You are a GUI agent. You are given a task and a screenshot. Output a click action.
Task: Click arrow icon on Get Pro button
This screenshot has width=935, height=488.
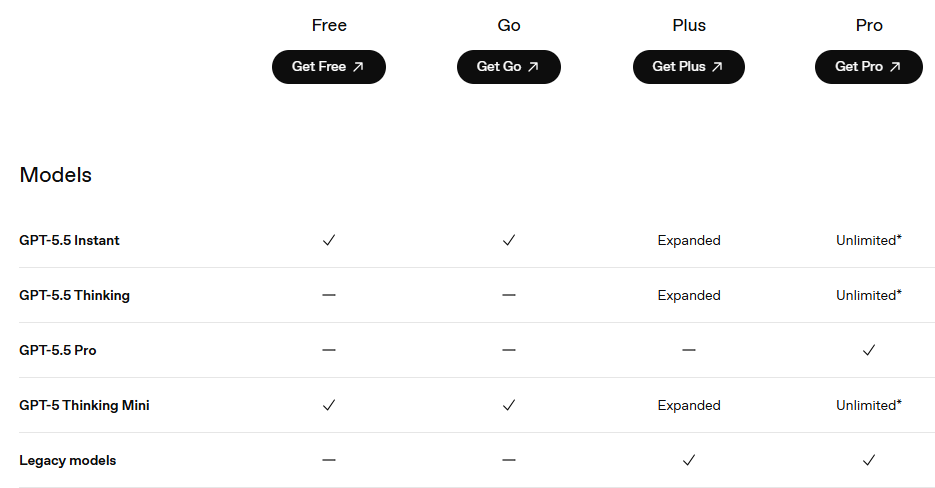[x=895, y=67]
